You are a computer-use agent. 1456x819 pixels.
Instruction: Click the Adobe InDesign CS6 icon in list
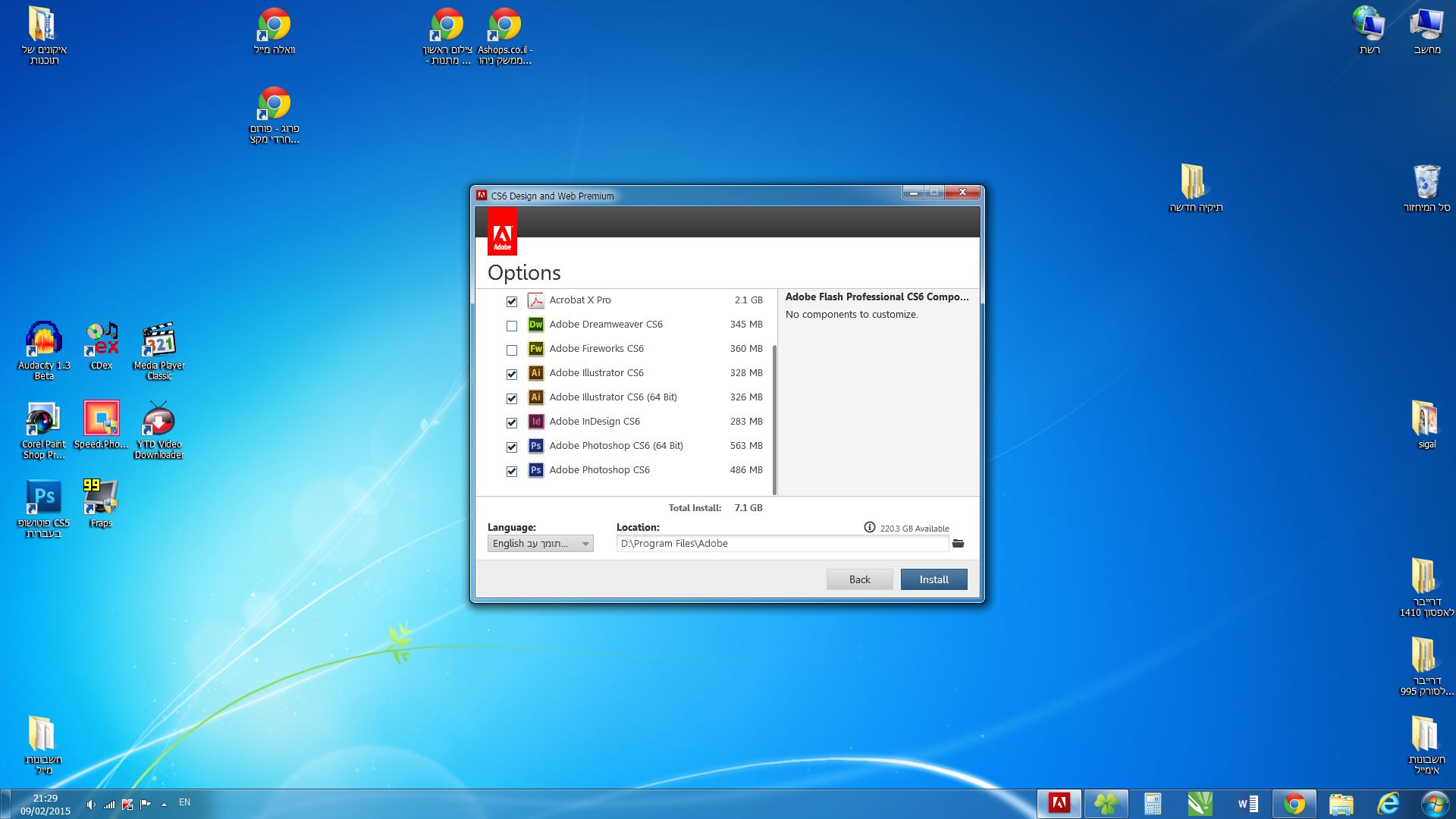coord(535,422)
